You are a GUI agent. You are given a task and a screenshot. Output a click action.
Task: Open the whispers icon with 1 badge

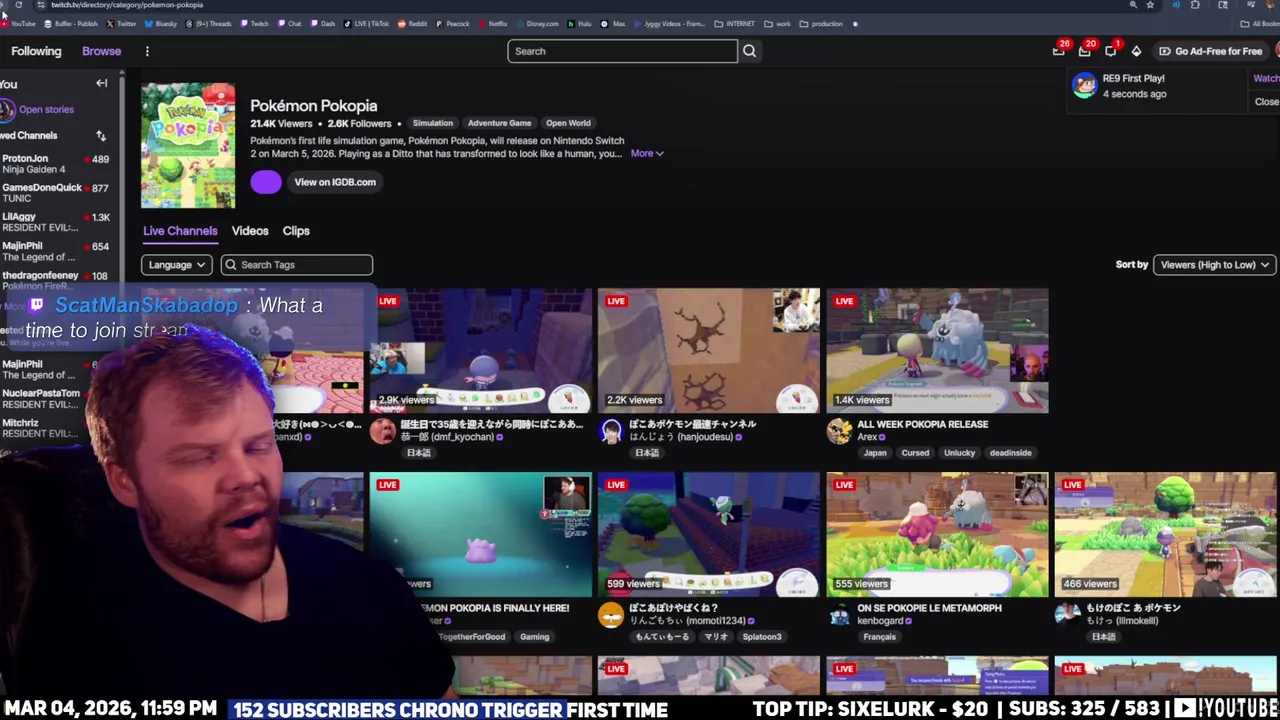coord(1111,51)
